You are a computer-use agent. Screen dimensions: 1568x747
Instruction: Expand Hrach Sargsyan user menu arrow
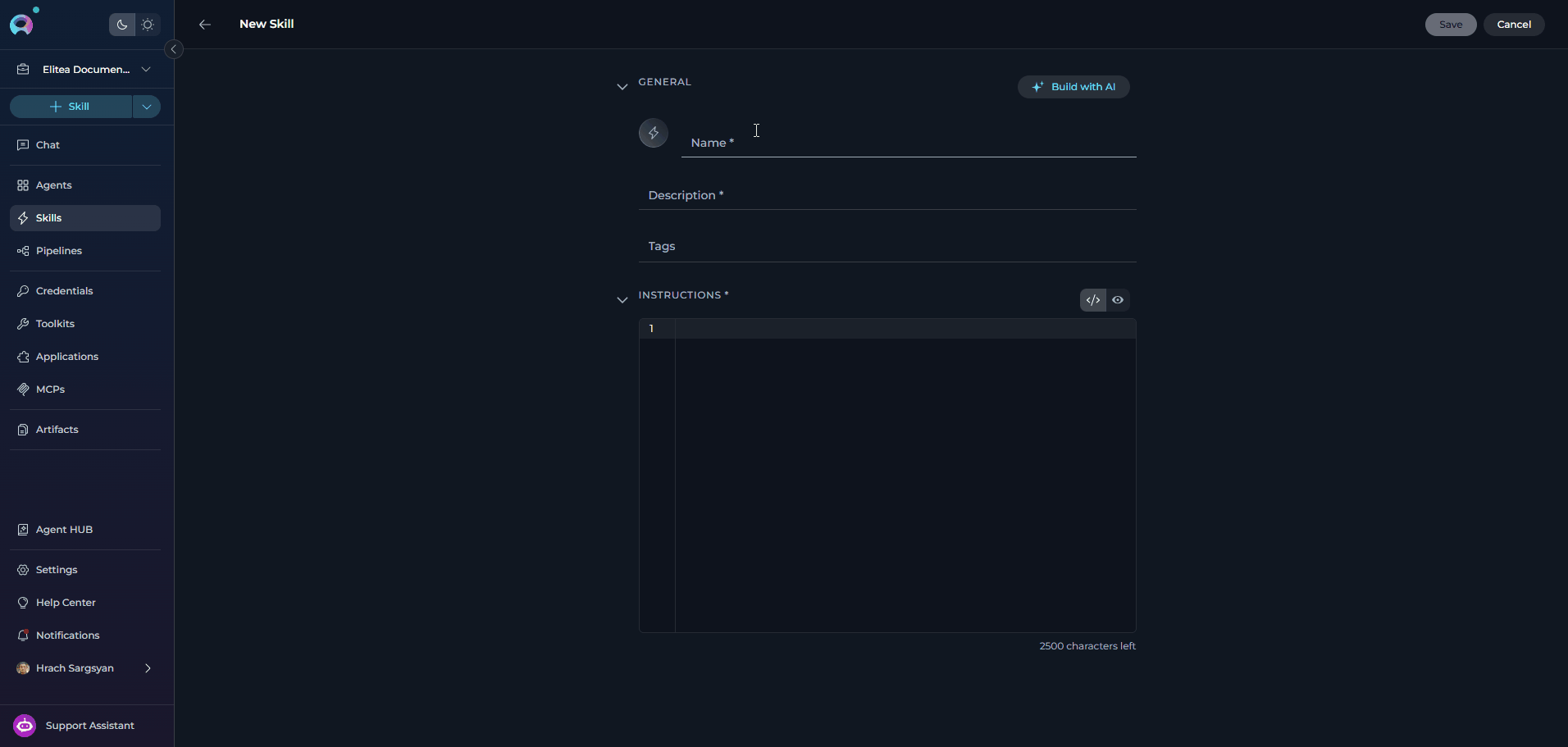pyautogui.click(x=148, y=668)
